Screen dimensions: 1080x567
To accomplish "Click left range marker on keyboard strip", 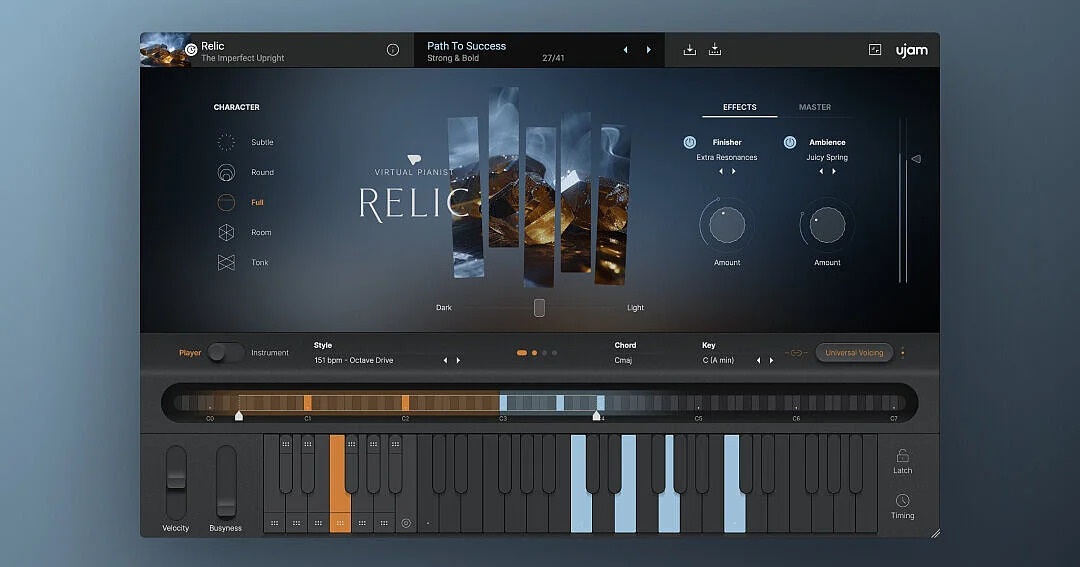I will pos(239,416).
